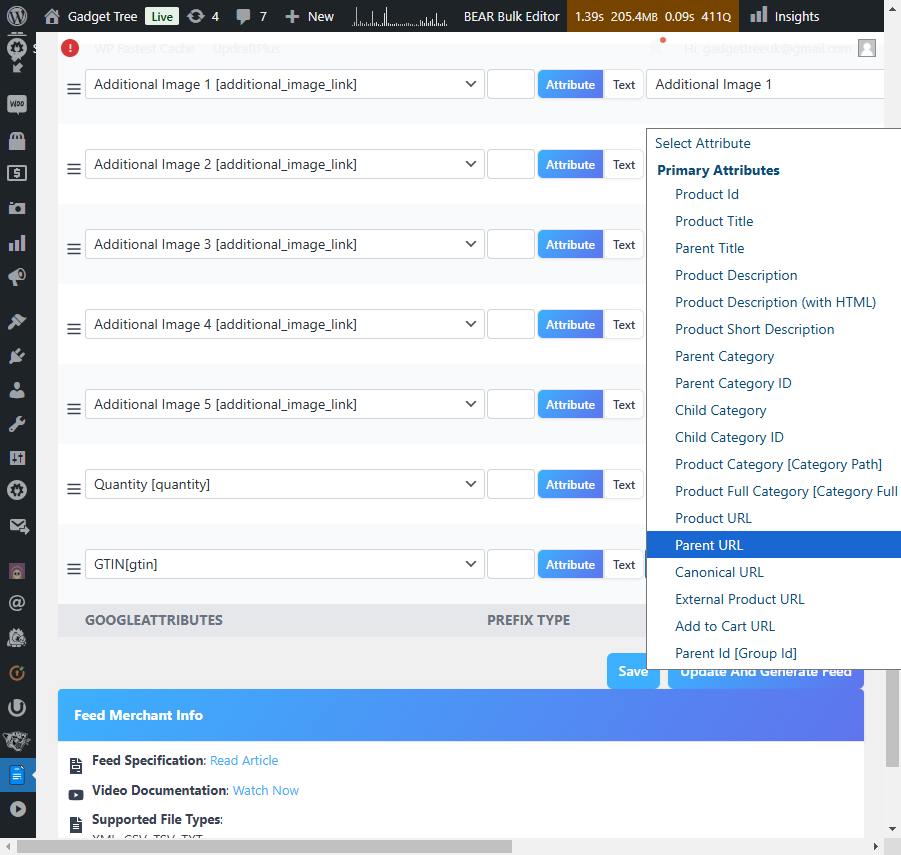
Task: Open the GTIN[gtin] dropdown
Action: click(285, 564)
